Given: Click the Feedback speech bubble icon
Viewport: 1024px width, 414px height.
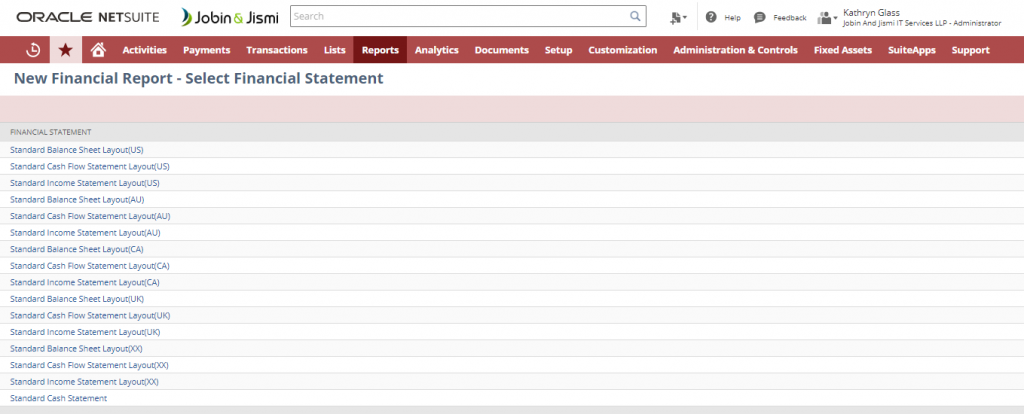Looking at the screenshot, I should (x=760, y=17).
